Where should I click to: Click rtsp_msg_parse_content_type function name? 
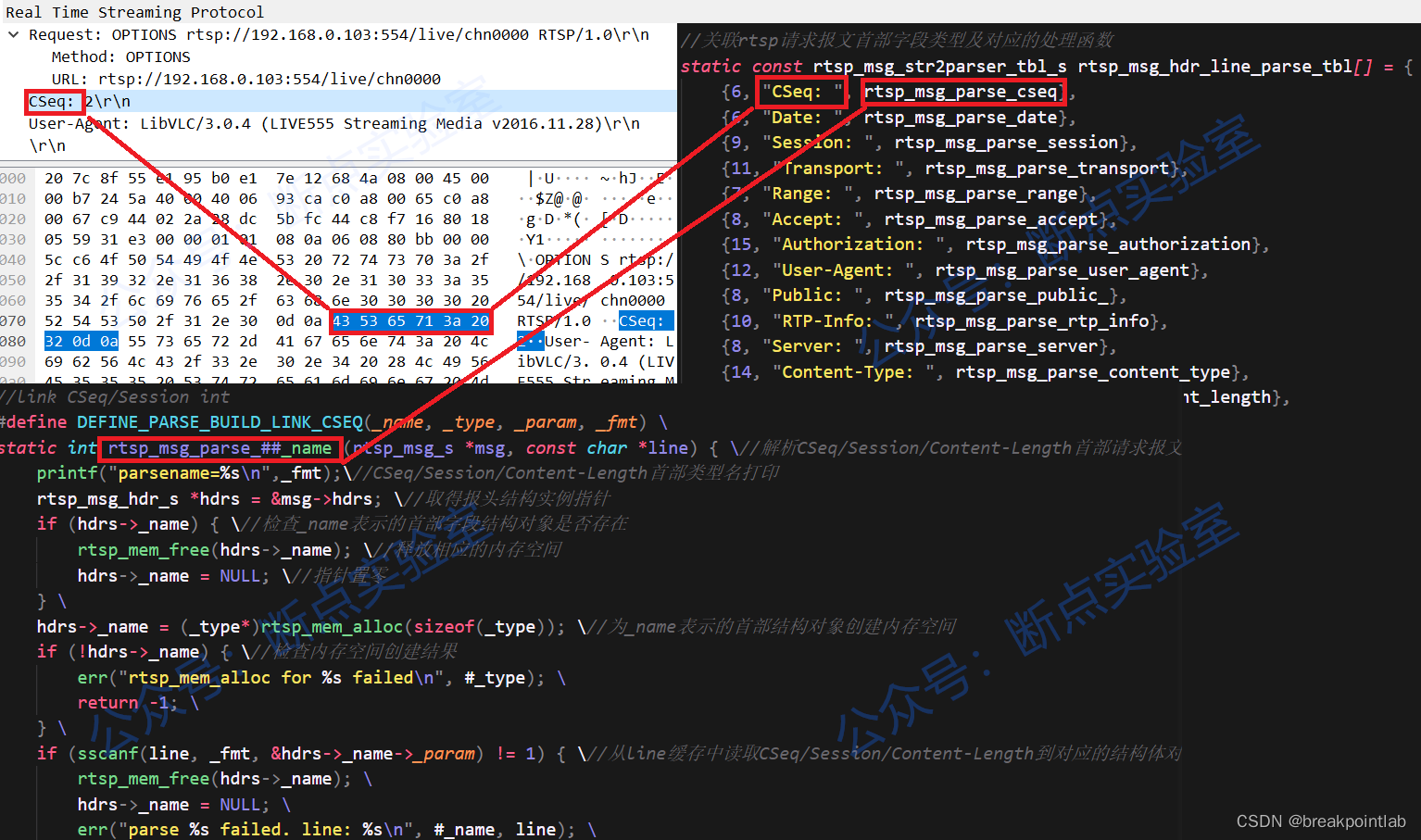coord(1093,372)
